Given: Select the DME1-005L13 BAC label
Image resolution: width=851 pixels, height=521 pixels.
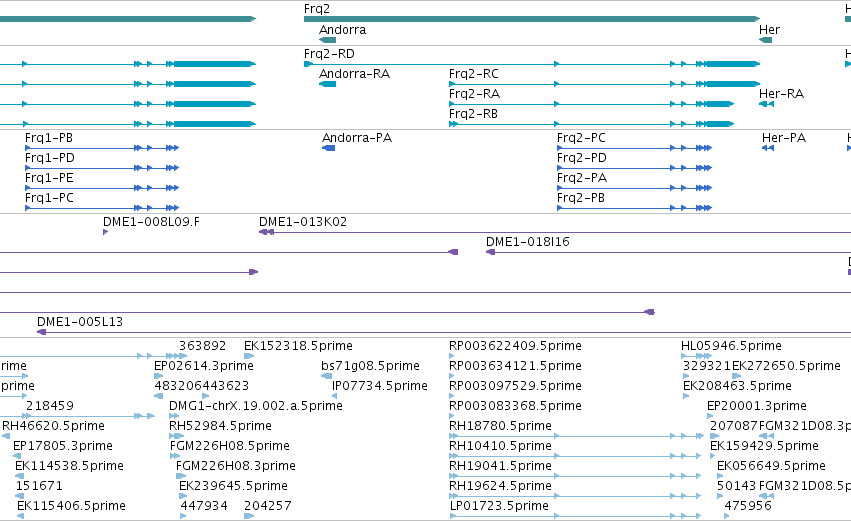Looking at the screenshot, I should (x=80, y=322).
